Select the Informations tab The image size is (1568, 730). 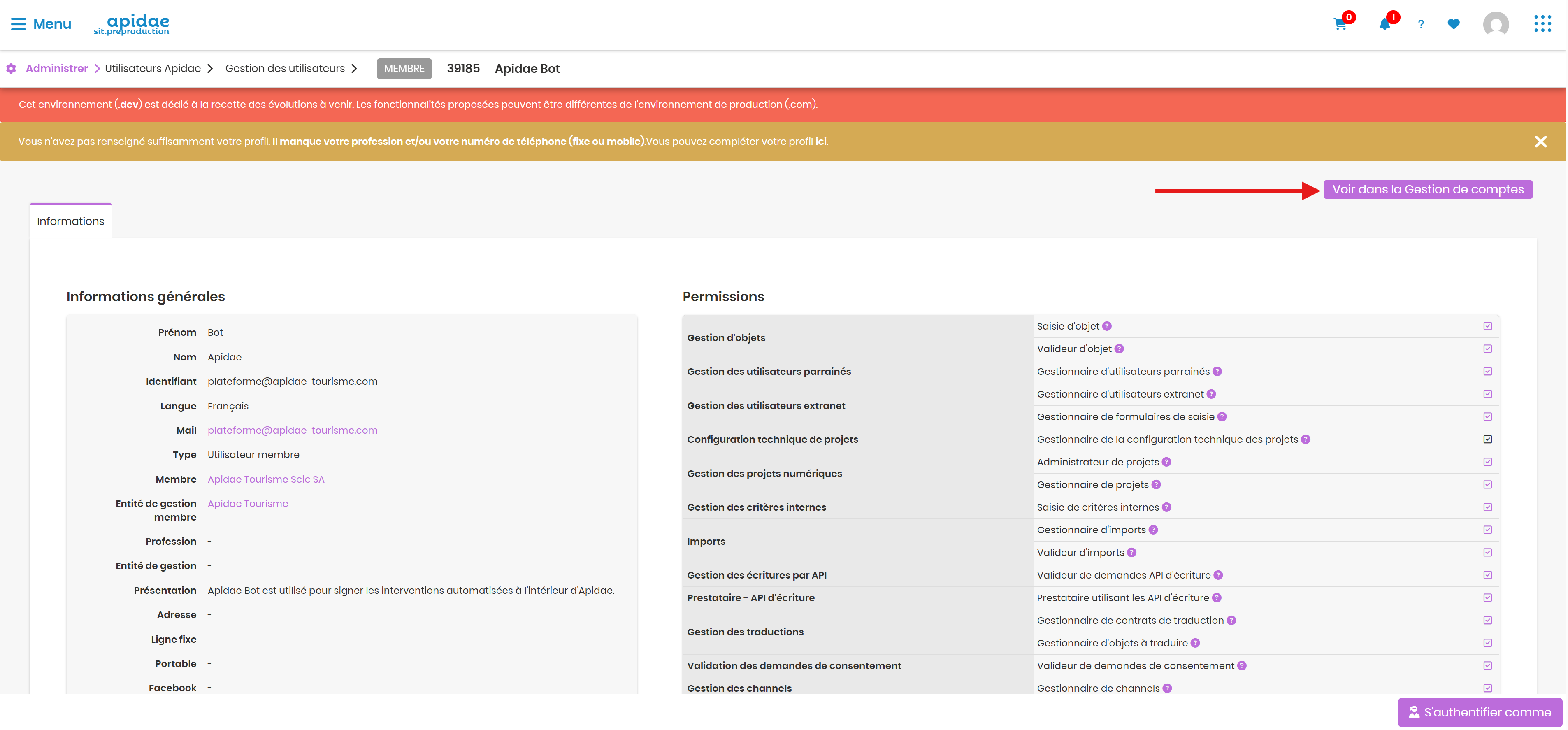[x=71, y=221]
